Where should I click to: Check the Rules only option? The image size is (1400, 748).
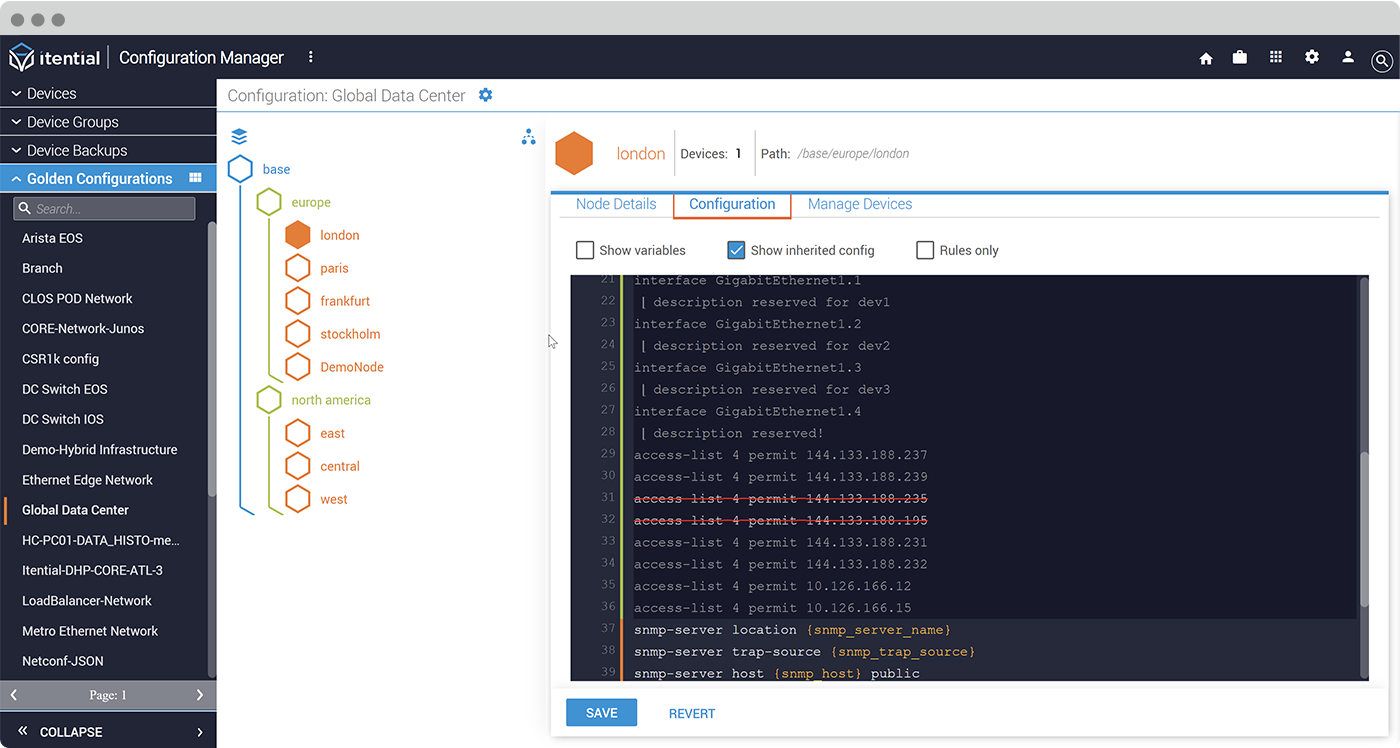pos(925,250)
